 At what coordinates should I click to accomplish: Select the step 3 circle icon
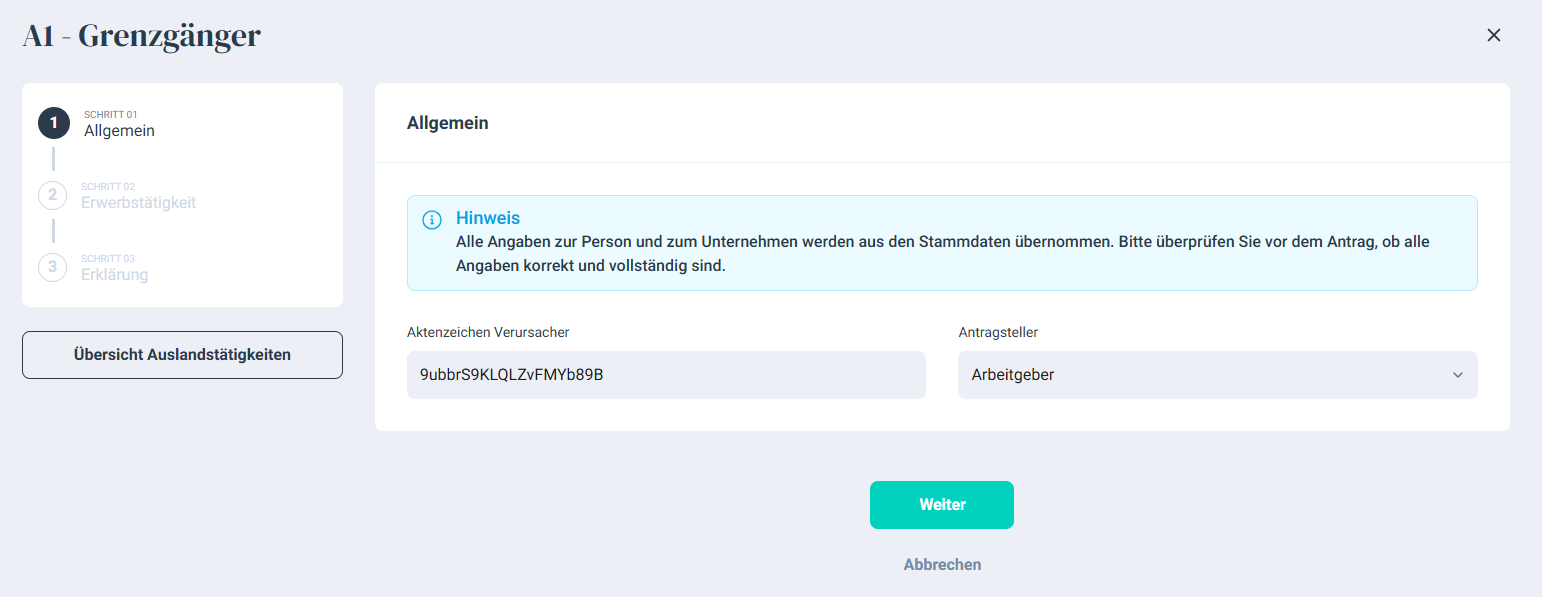coord(53,267)
